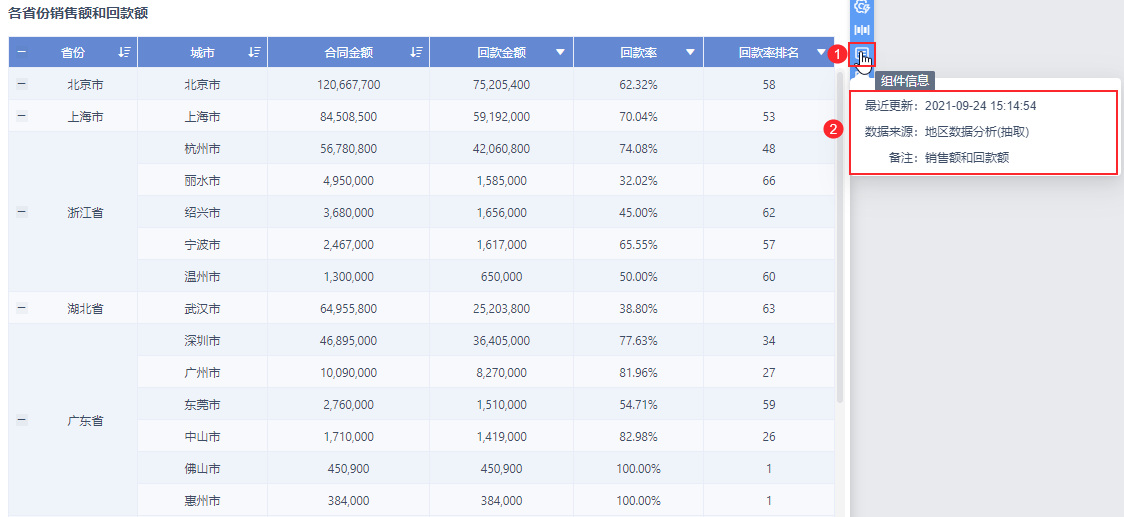Click the 回款率 column header
Viewport: 1124px width, 517px height.
[639, 52]
